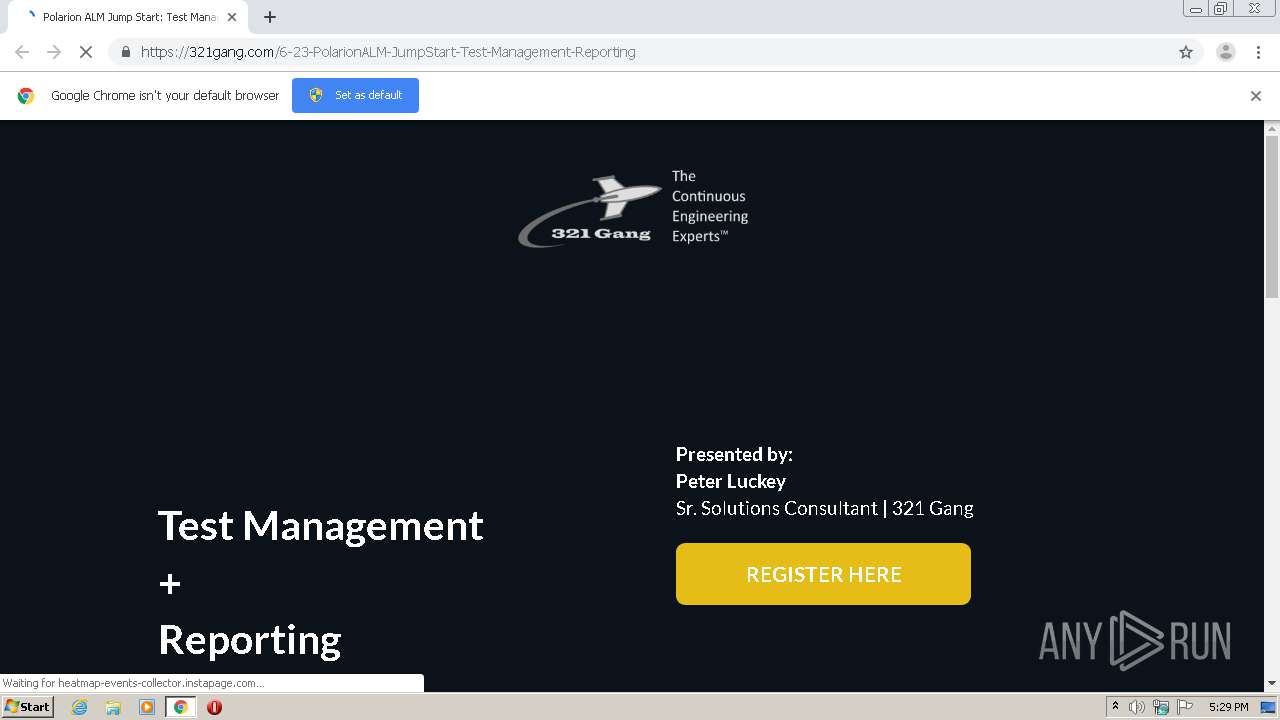Screen dimensions: 1280x720
Task: Open media player in taskbar
Action: coord(147,707)
